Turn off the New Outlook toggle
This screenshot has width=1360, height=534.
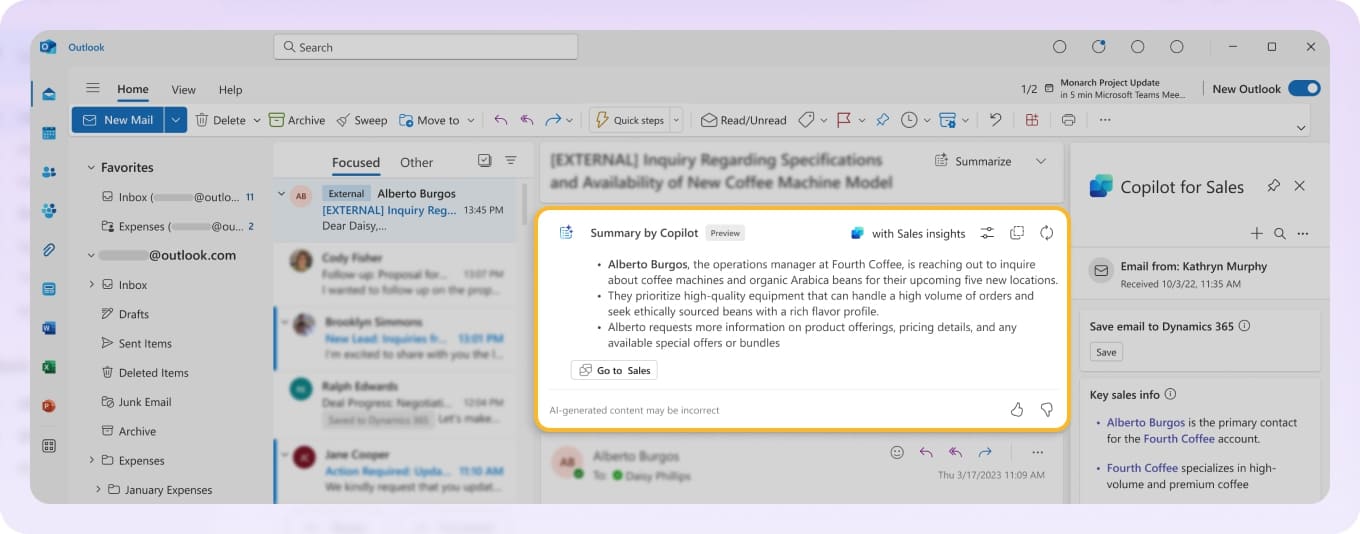tap(1304, 89)
